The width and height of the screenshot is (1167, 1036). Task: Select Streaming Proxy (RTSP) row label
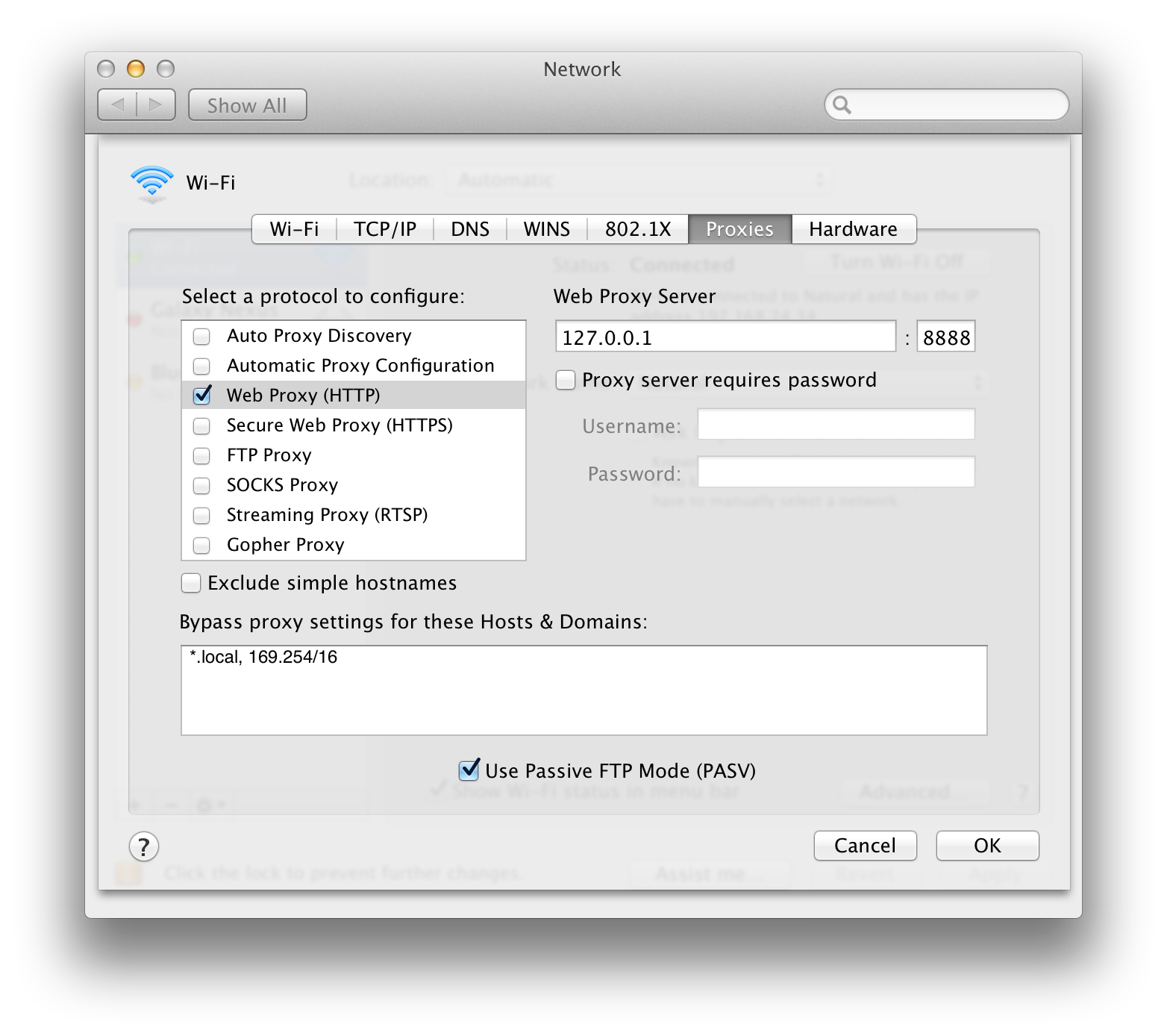[x=327, y=516]
